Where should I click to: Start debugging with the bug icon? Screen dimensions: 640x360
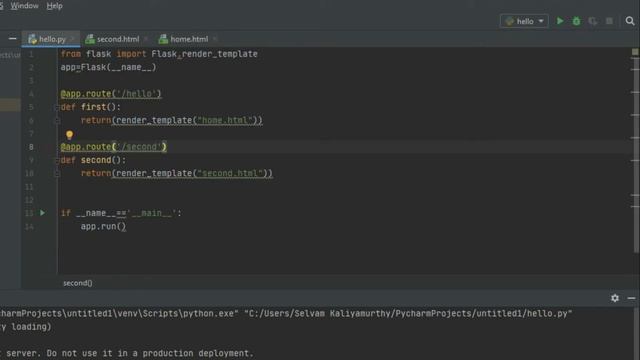(576, 21)
